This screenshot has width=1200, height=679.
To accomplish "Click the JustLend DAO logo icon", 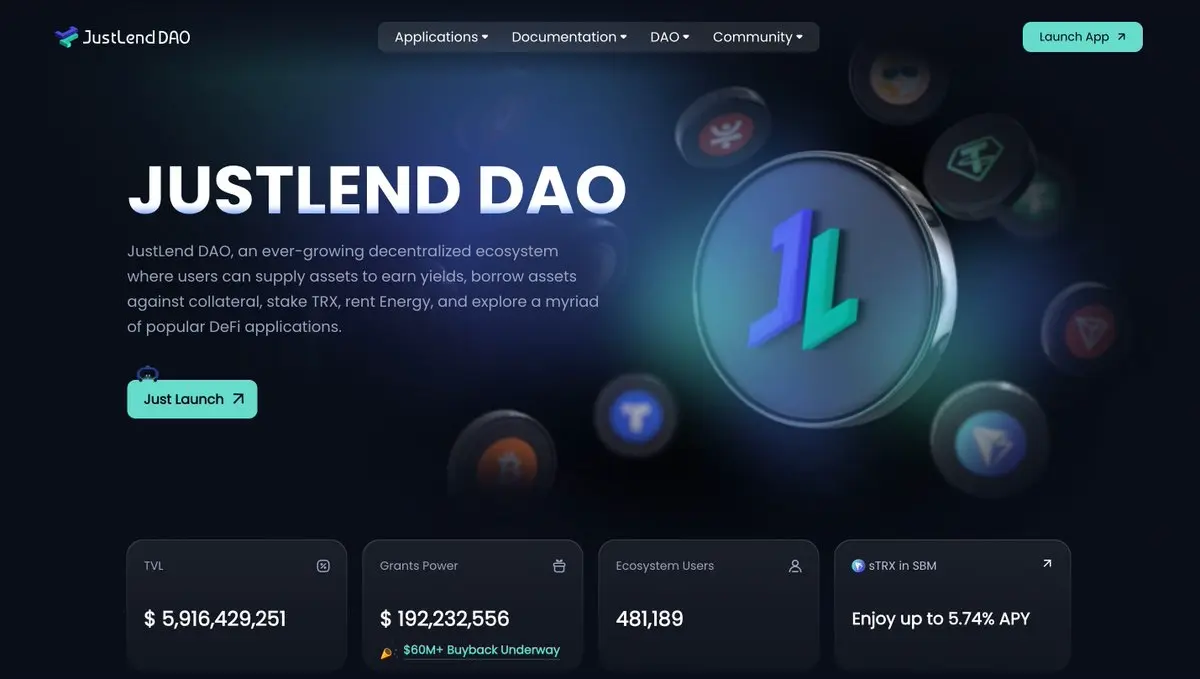I will (66, 37).
